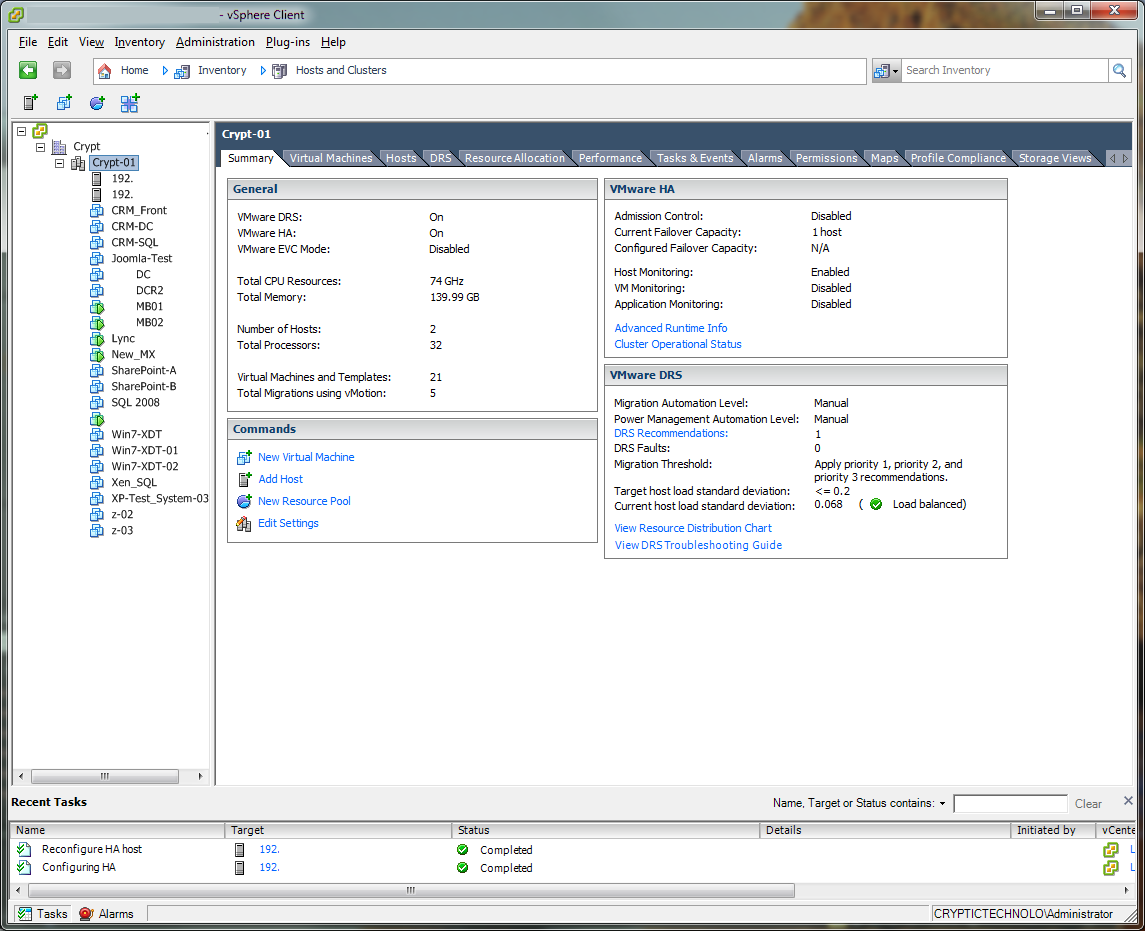Switch to the Resource Allocation tab
Screen dimensions: 1145x931
pyautogui.click(x=515, y=158)
